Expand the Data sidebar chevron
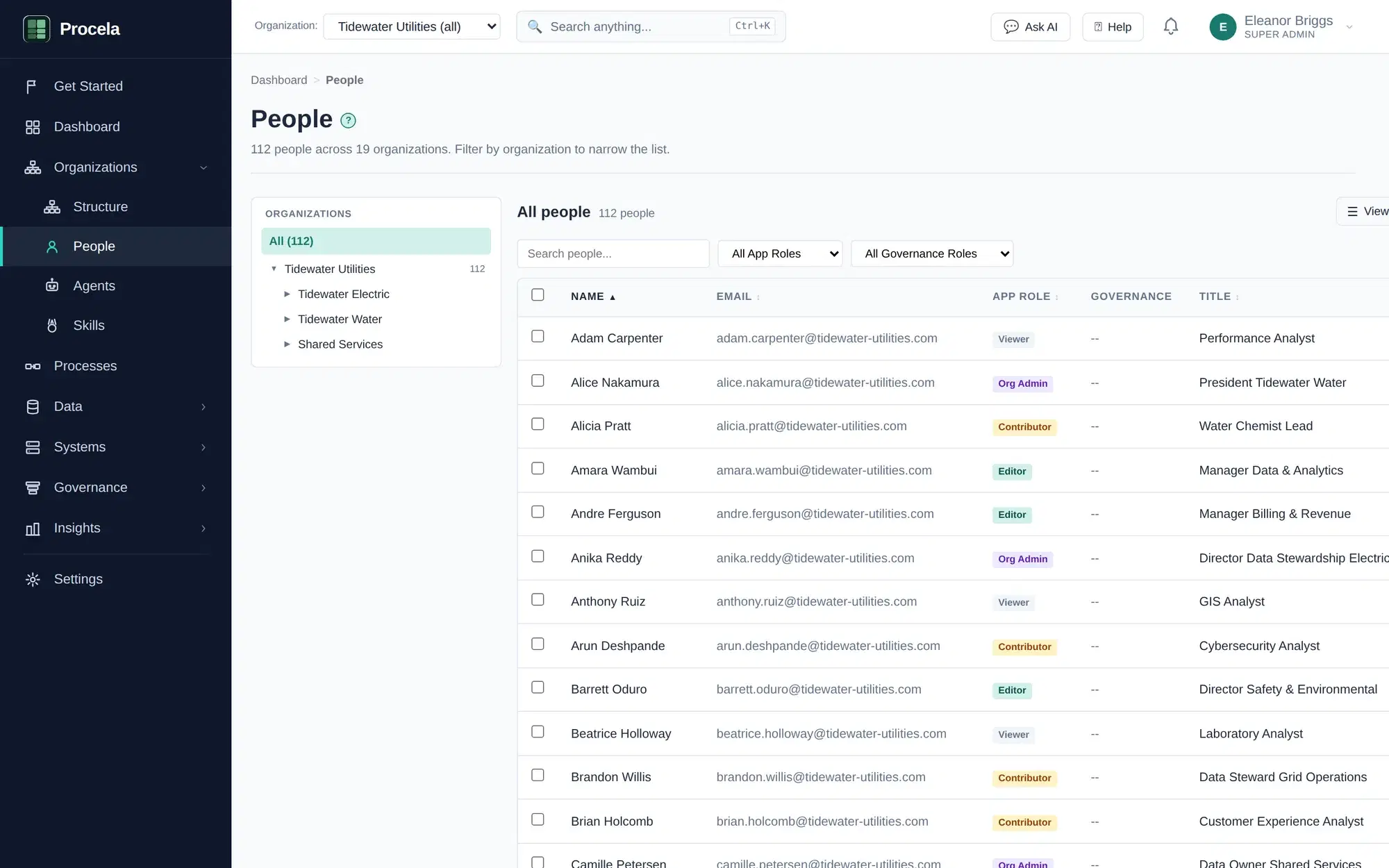 click(203, 407)
